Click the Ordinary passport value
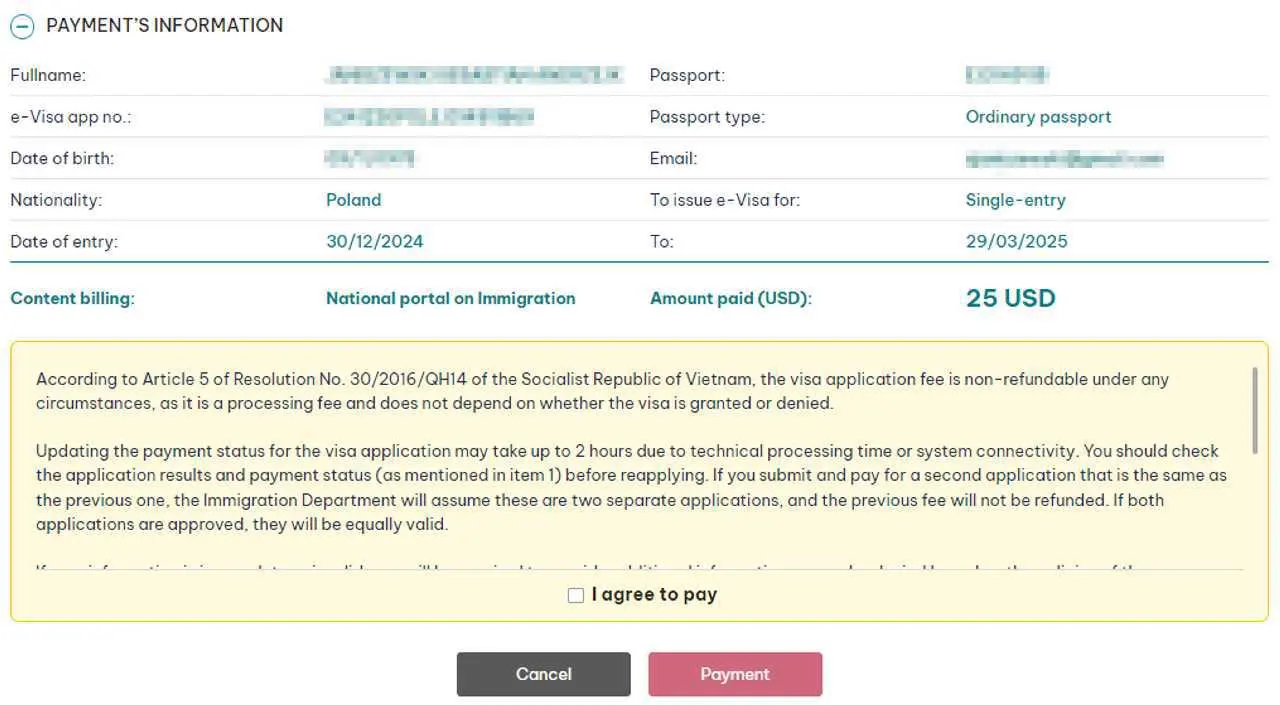The image size is (1280, 705). [1038, 117]
